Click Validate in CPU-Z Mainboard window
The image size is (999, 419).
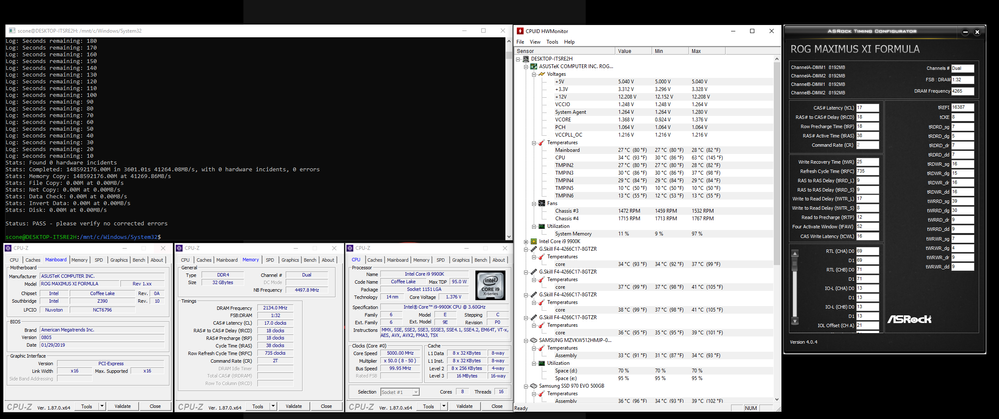coord(123,406)
